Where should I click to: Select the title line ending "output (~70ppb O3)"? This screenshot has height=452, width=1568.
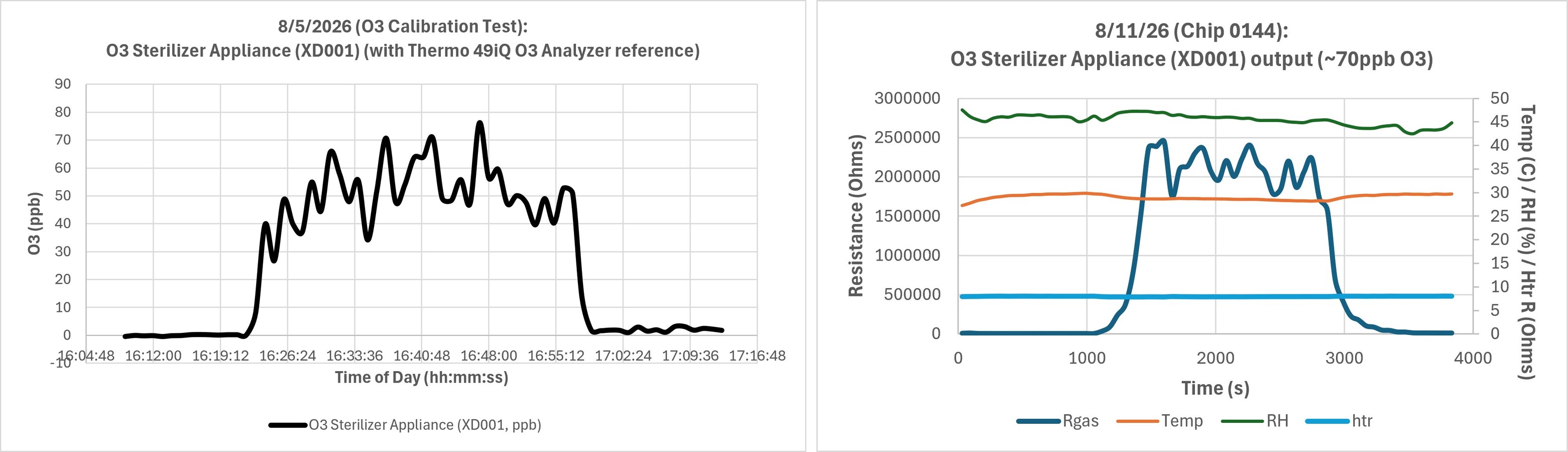(x=1191, y=59)
